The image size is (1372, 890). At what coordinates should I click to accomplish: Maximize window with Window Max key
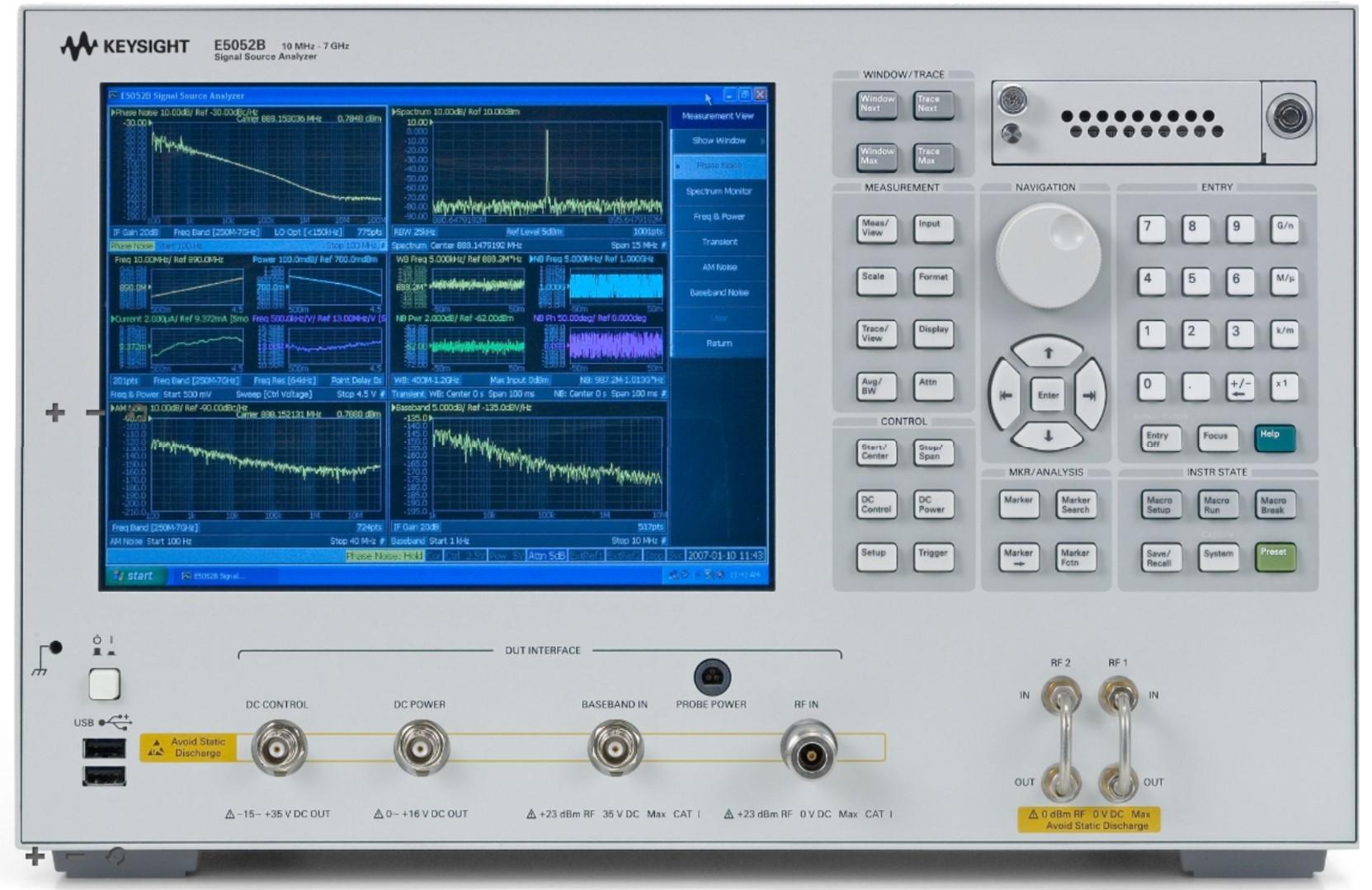point(877,156)
